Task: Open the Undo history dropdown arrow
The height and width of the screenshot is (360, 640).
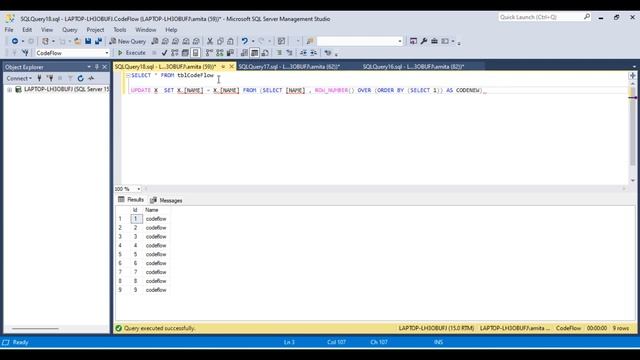Action: pos(253,41)
